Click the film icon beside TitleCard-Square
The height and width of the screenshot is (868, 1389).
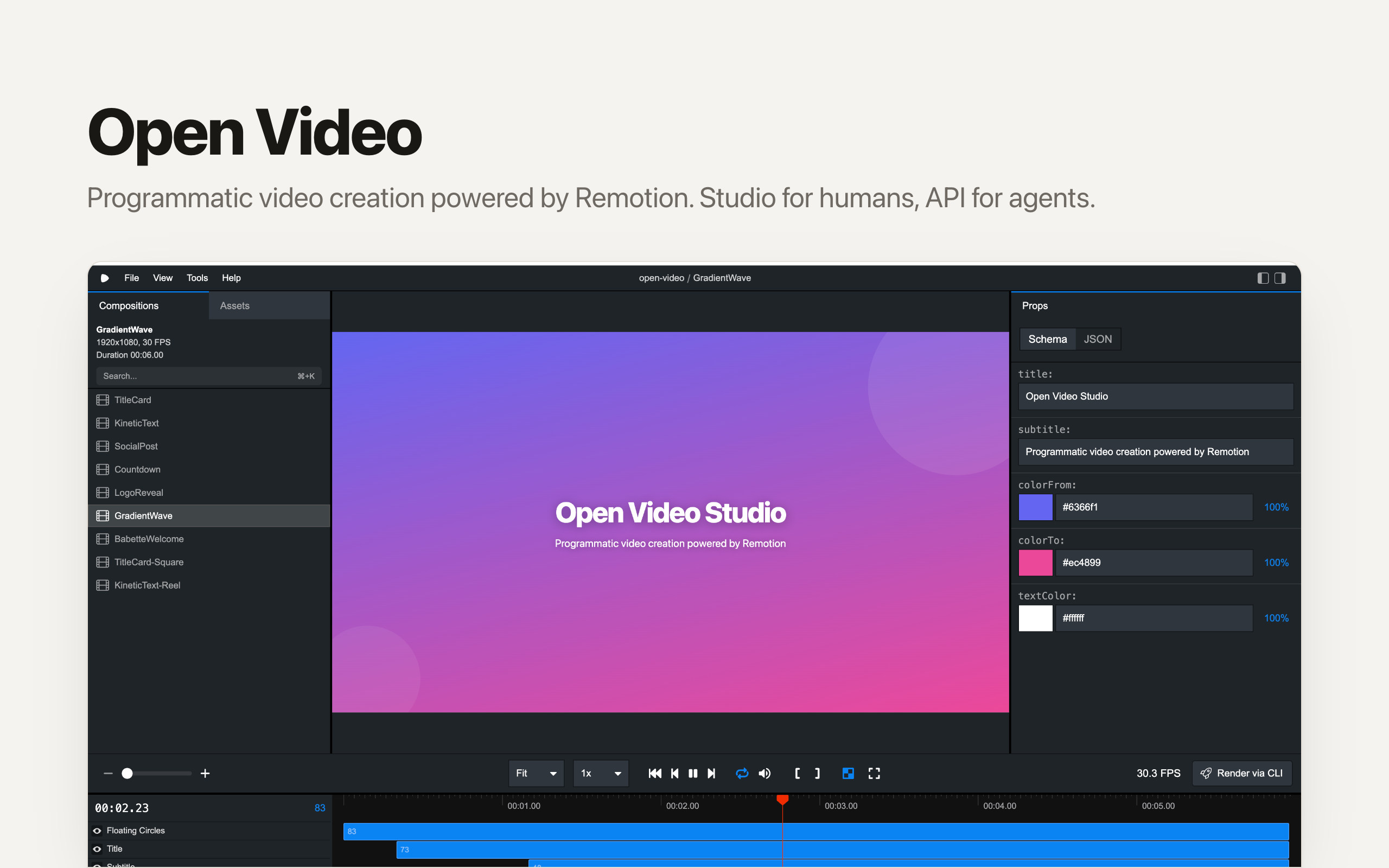[x=103, y=562]
